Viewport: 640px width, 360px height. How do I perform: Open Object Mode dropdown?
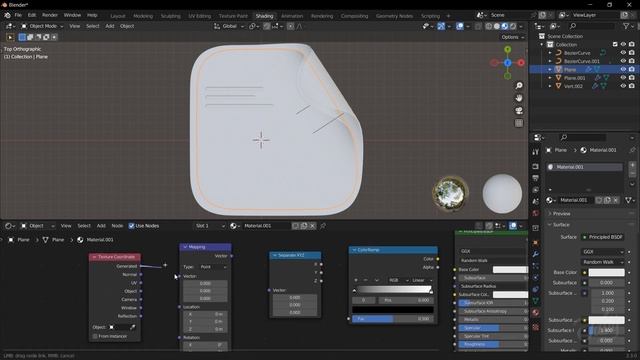(42, 26)
